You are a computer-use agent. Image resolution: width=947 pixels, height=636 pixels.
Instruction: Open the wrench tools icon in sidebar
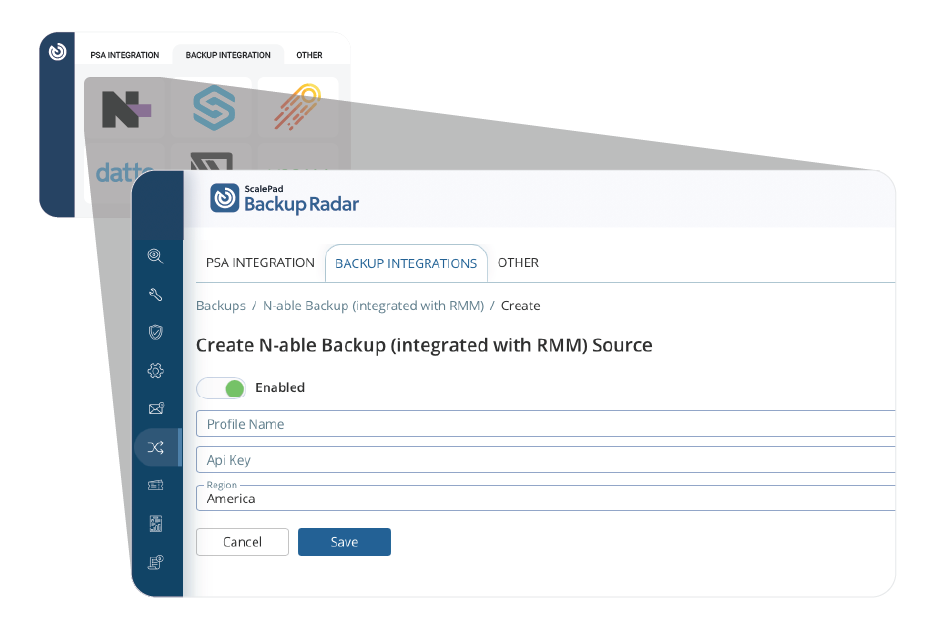point(155,294)
